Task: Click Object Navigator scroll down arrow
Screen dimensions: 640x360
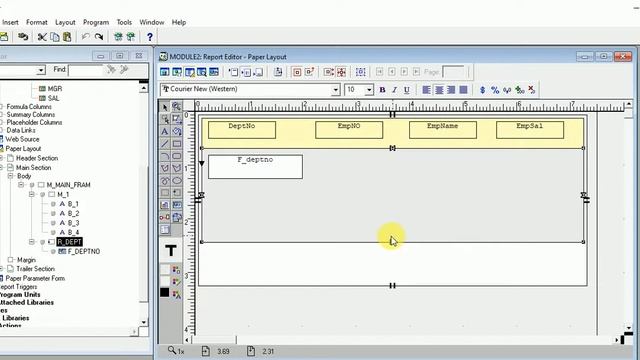Action: pos(144,322)
